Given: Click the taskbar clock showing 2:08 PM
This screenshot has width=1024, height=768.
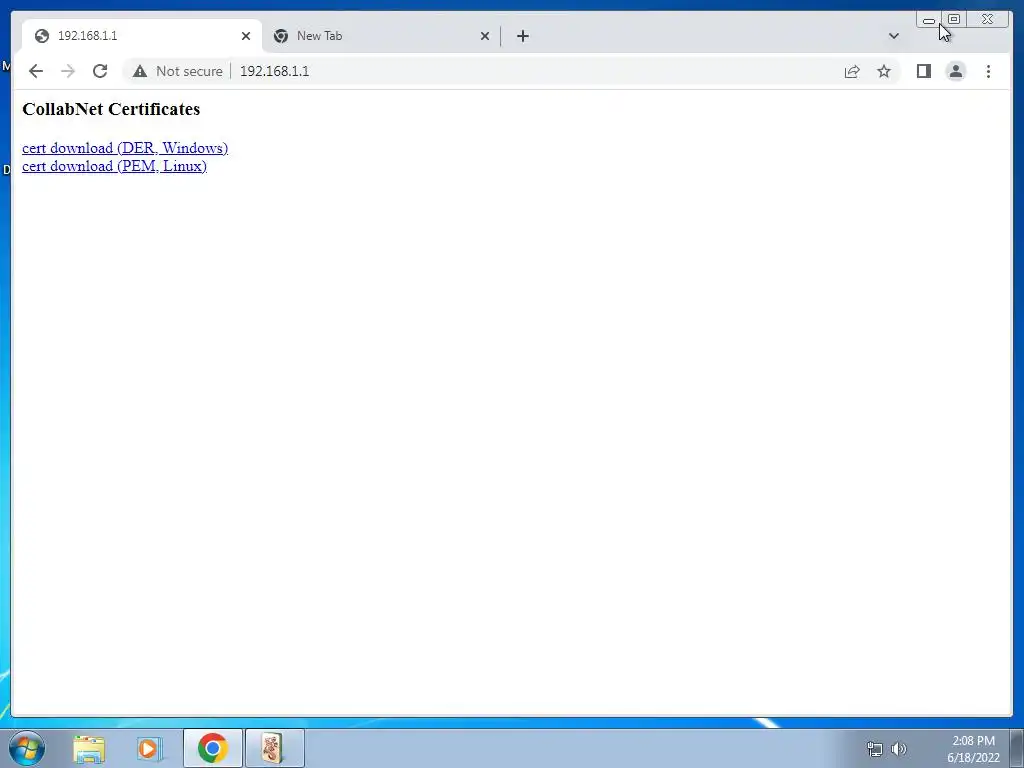Looking at the screenshot, I should (973, 749).
